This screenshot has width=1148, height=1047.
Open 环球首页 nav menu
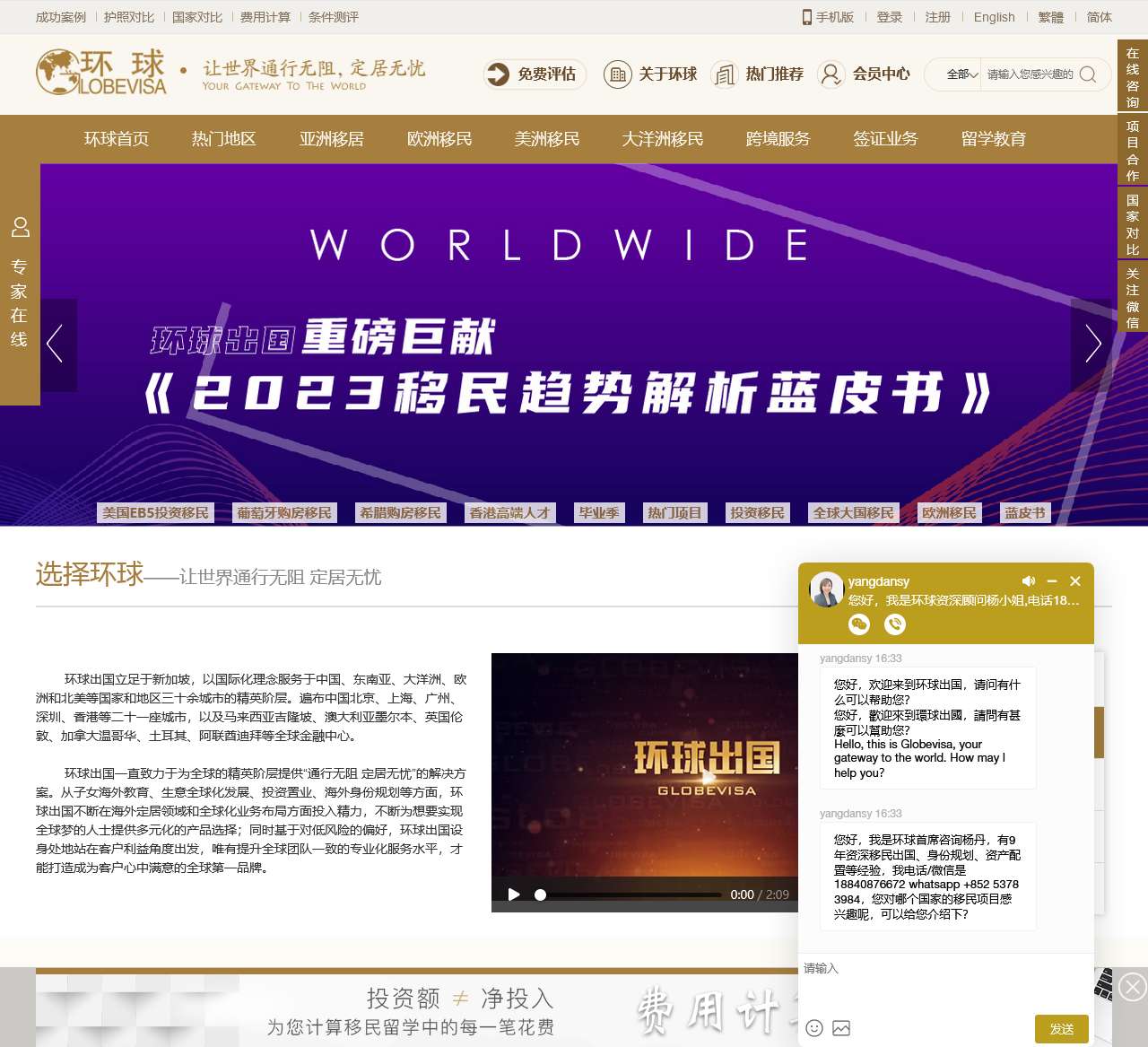117,139
